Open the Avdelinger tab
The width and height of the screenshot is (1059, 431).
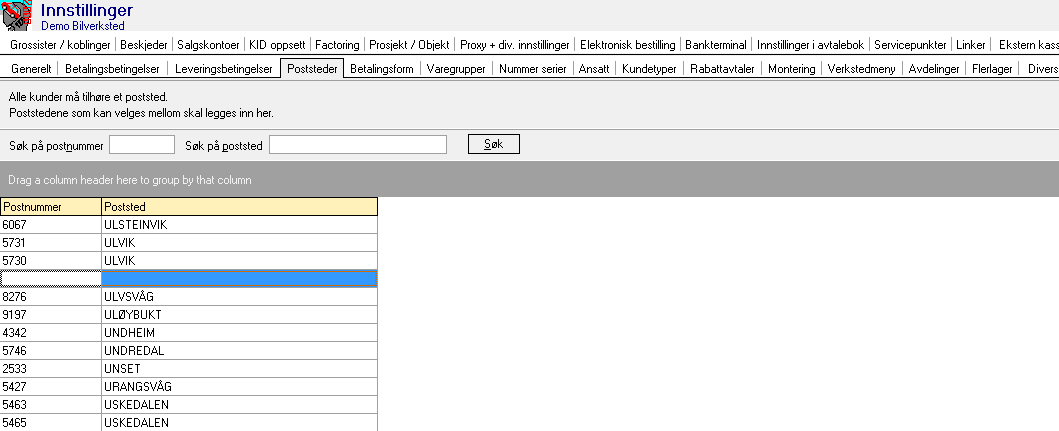(x=934, y=69)
